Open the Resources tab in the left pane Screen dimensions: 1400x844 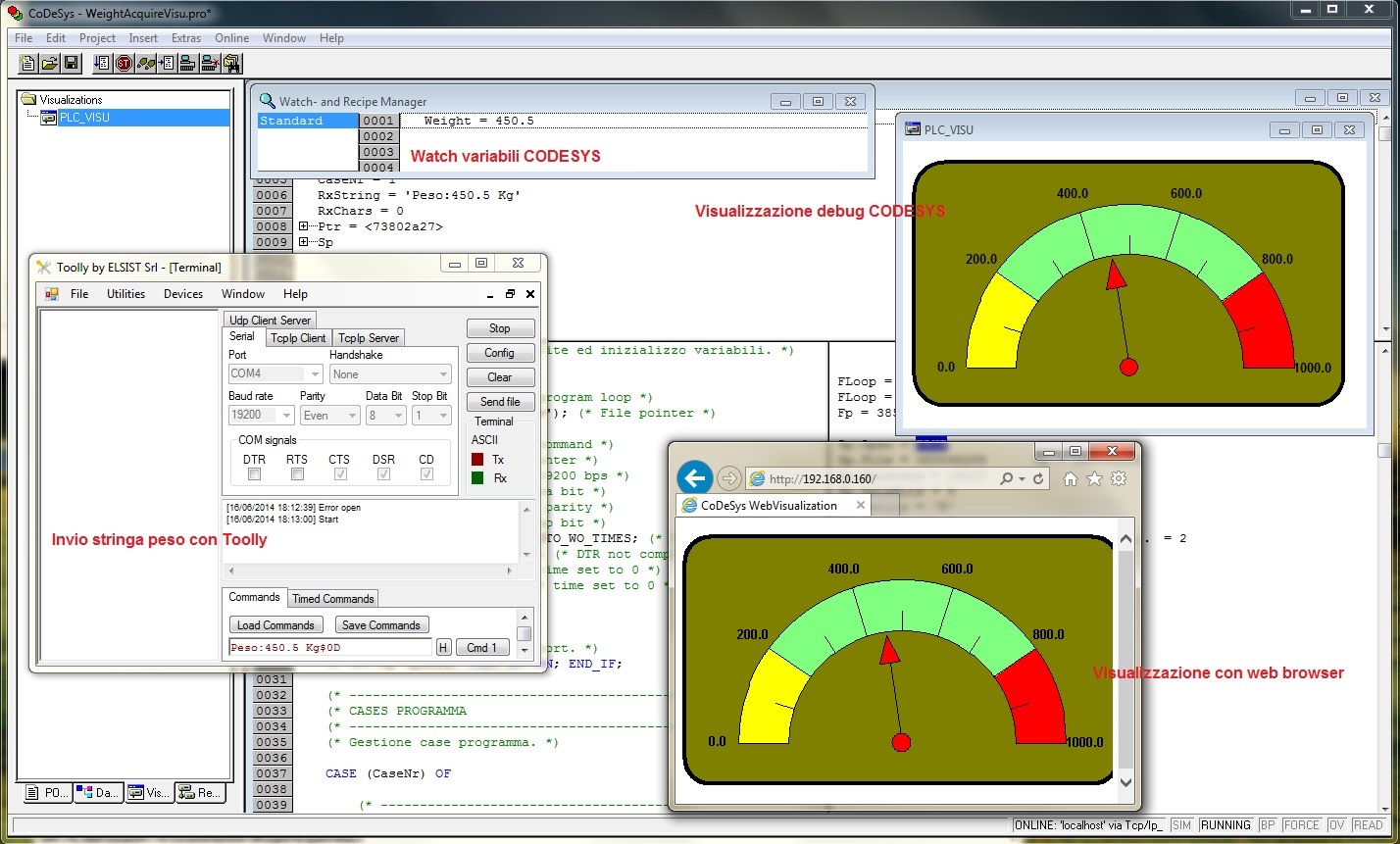click(200, 793)
